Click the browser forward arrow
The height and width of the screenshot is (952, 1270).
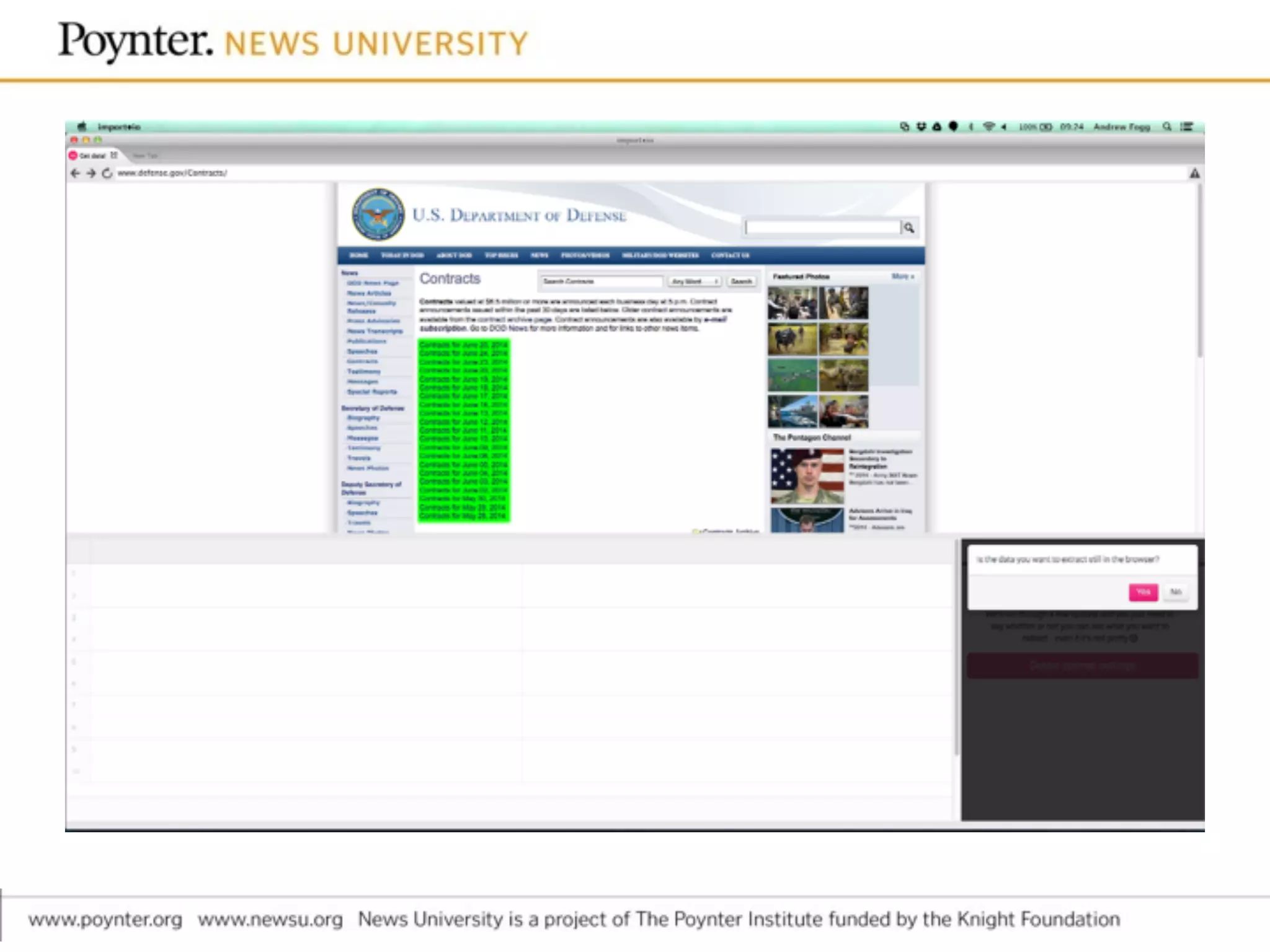pyautogui.click(x=91, y=174)
